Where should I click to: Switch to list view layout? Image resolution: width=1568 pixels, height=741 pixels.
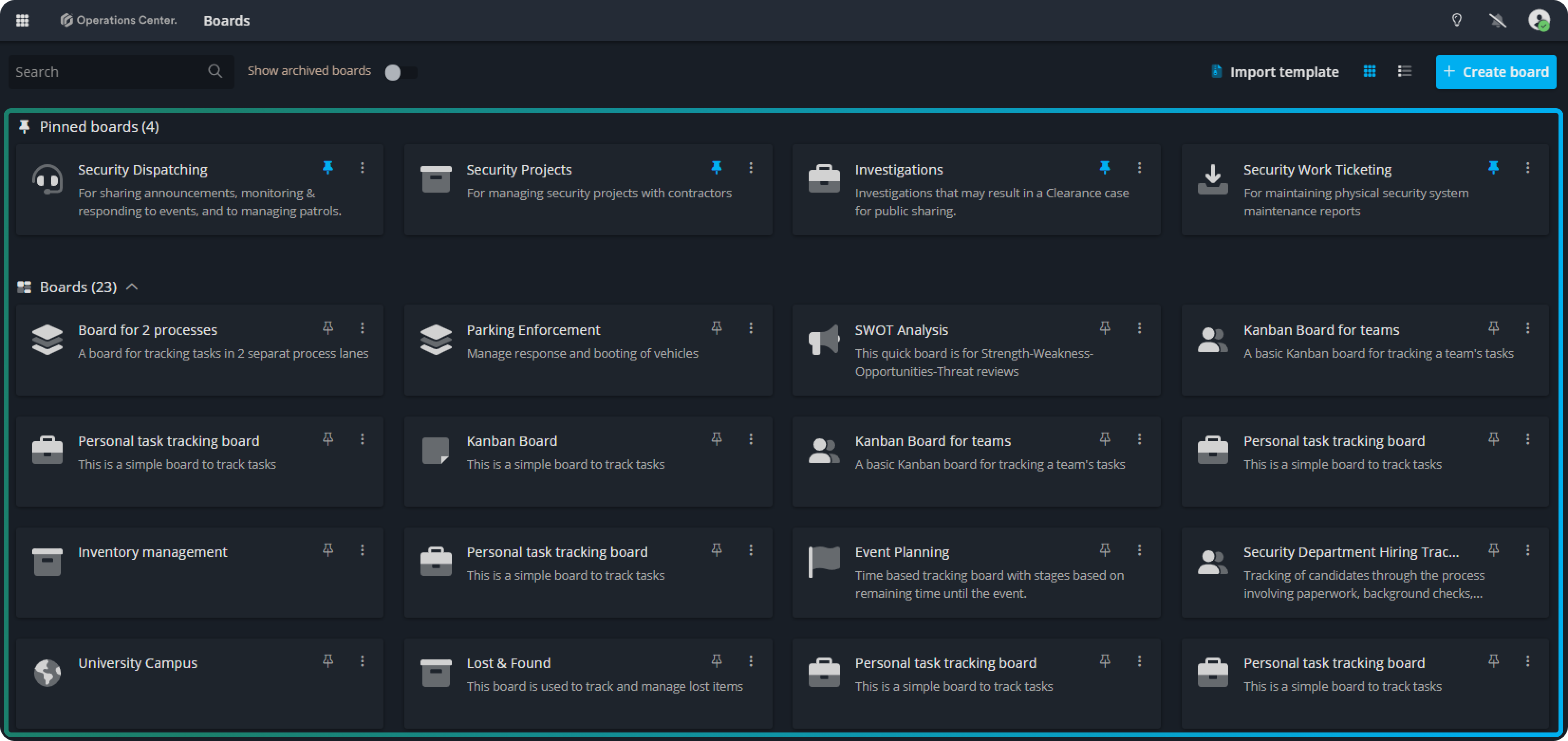click(1404, 72)
